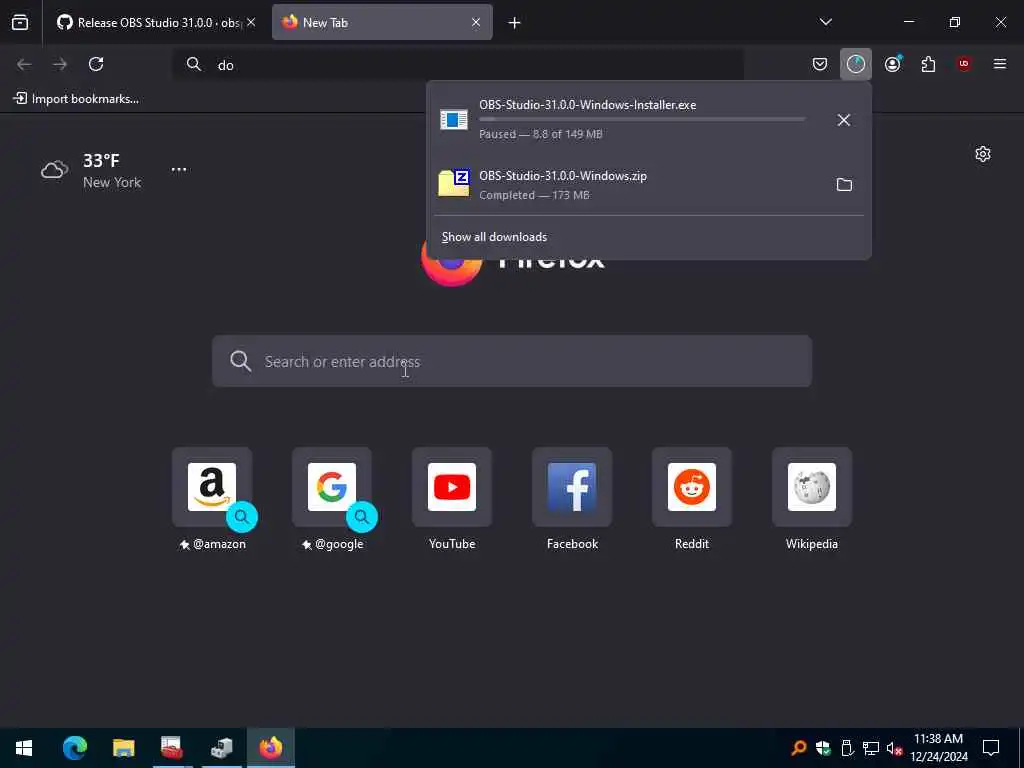Open the Pocket save icon
The width and height of the screenshot is (1024, 768).
point(820,64)
